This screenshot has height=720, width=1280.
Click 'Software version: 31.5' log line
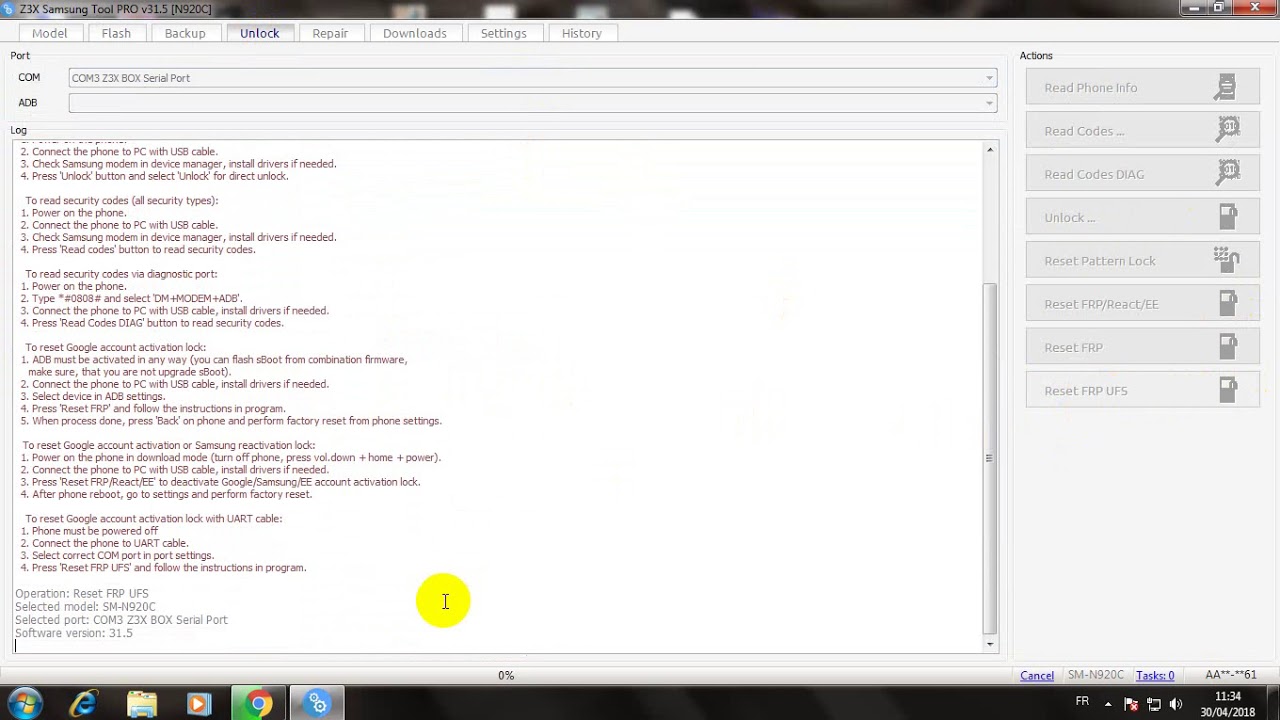point(74,633)
